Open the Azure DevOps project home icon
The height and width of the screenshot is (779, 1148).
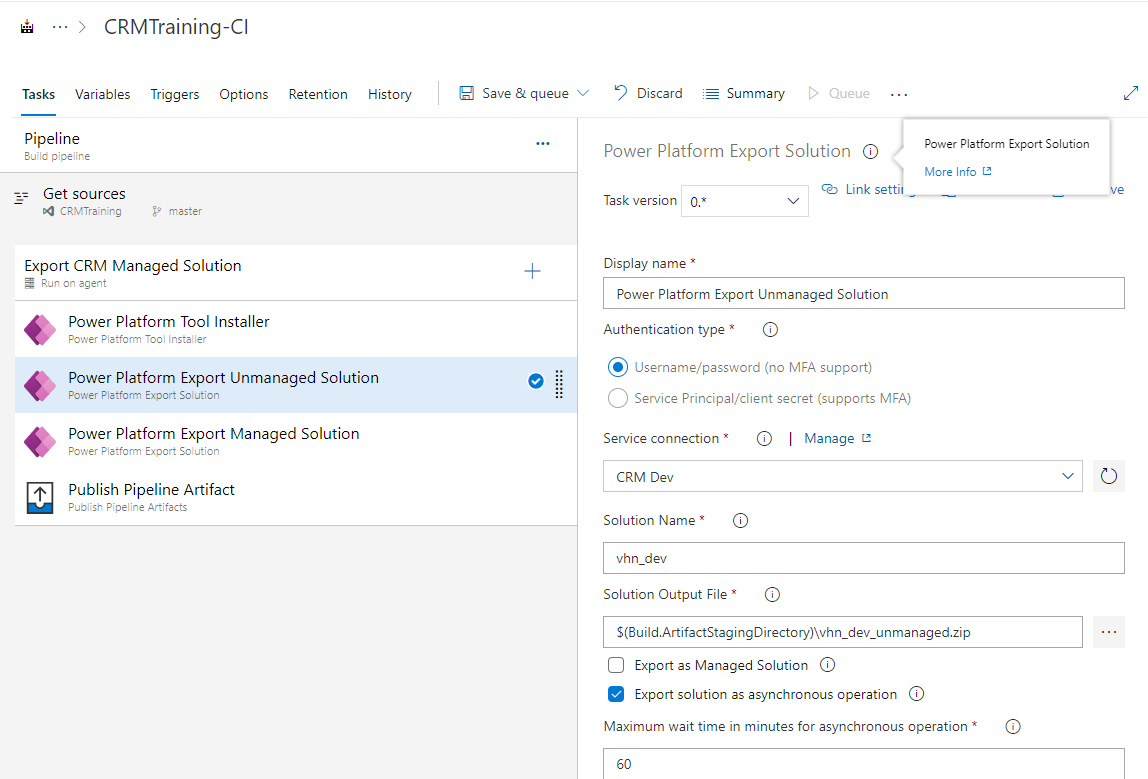(27, 27)
